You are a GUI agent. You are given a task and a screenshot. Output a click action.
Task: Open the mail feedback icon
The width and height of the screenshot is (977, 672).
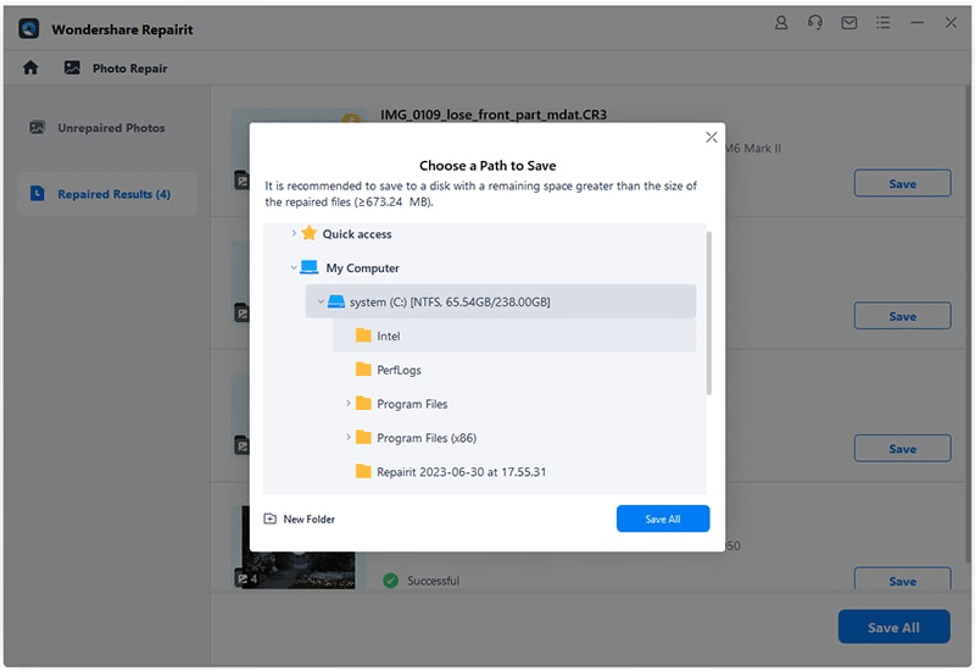pyautogui.click(x=849, y=23)
